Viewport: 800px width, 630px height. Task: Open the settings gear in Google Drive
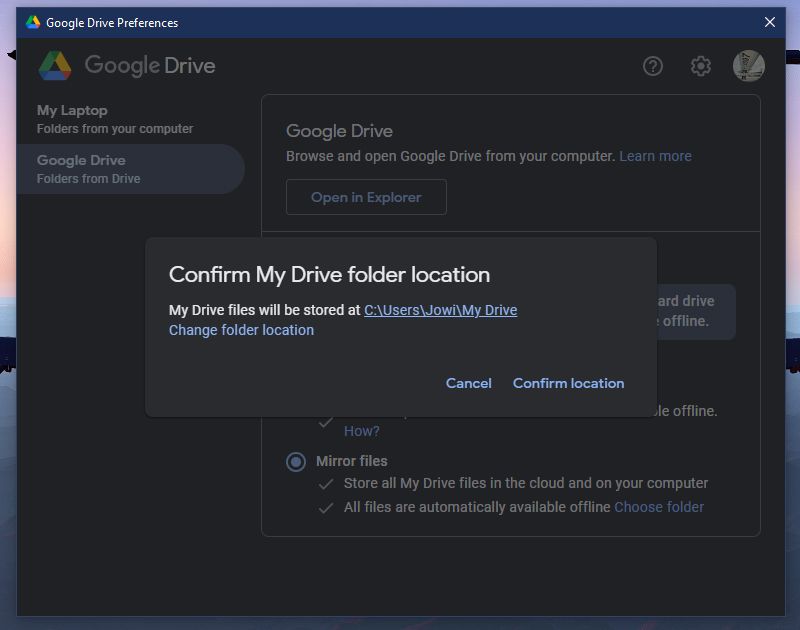coord(701,66)
